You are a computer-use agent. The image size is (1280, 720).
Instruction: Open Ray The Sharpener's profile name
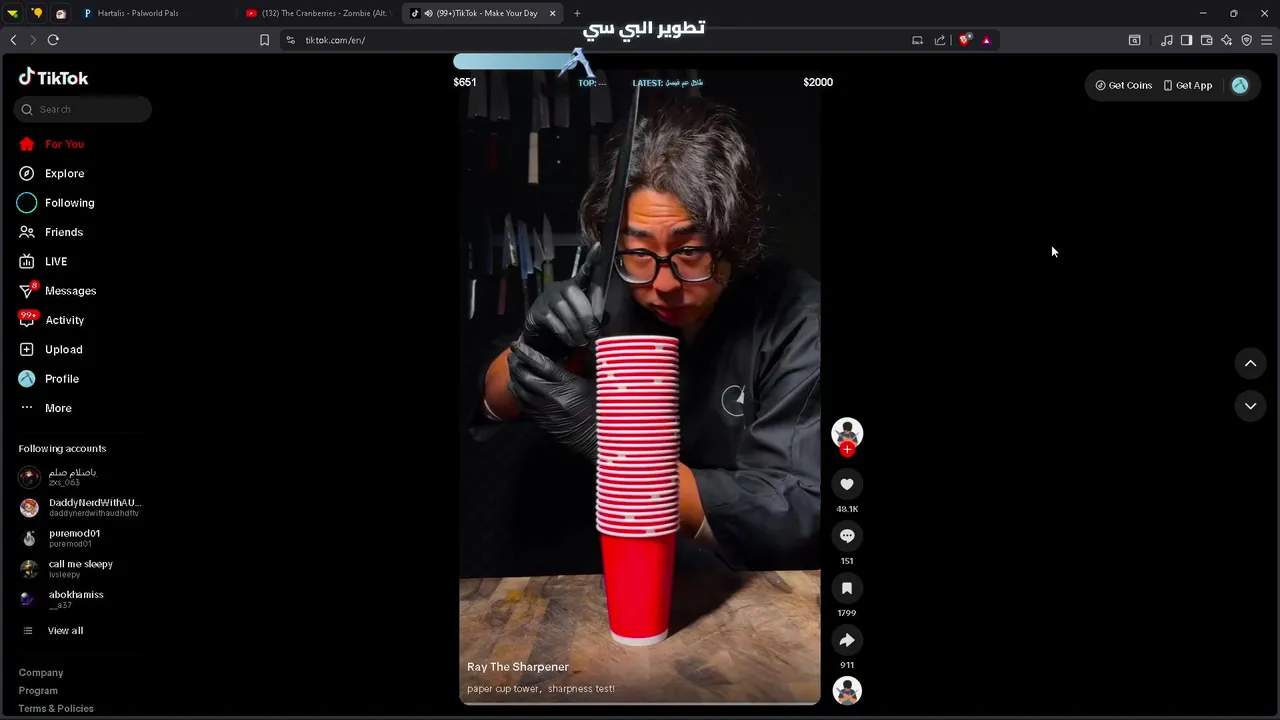coord(518,667)
